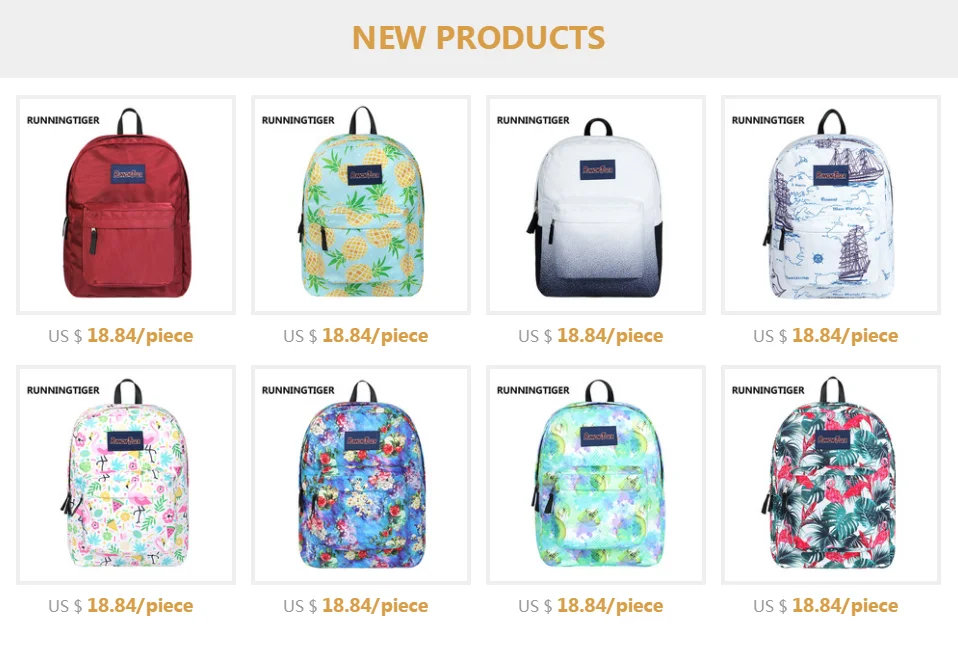The image size is (958, 653).
Task: Open the pink flamingo fruit pattern backpack
Action: tap(126, 475)
